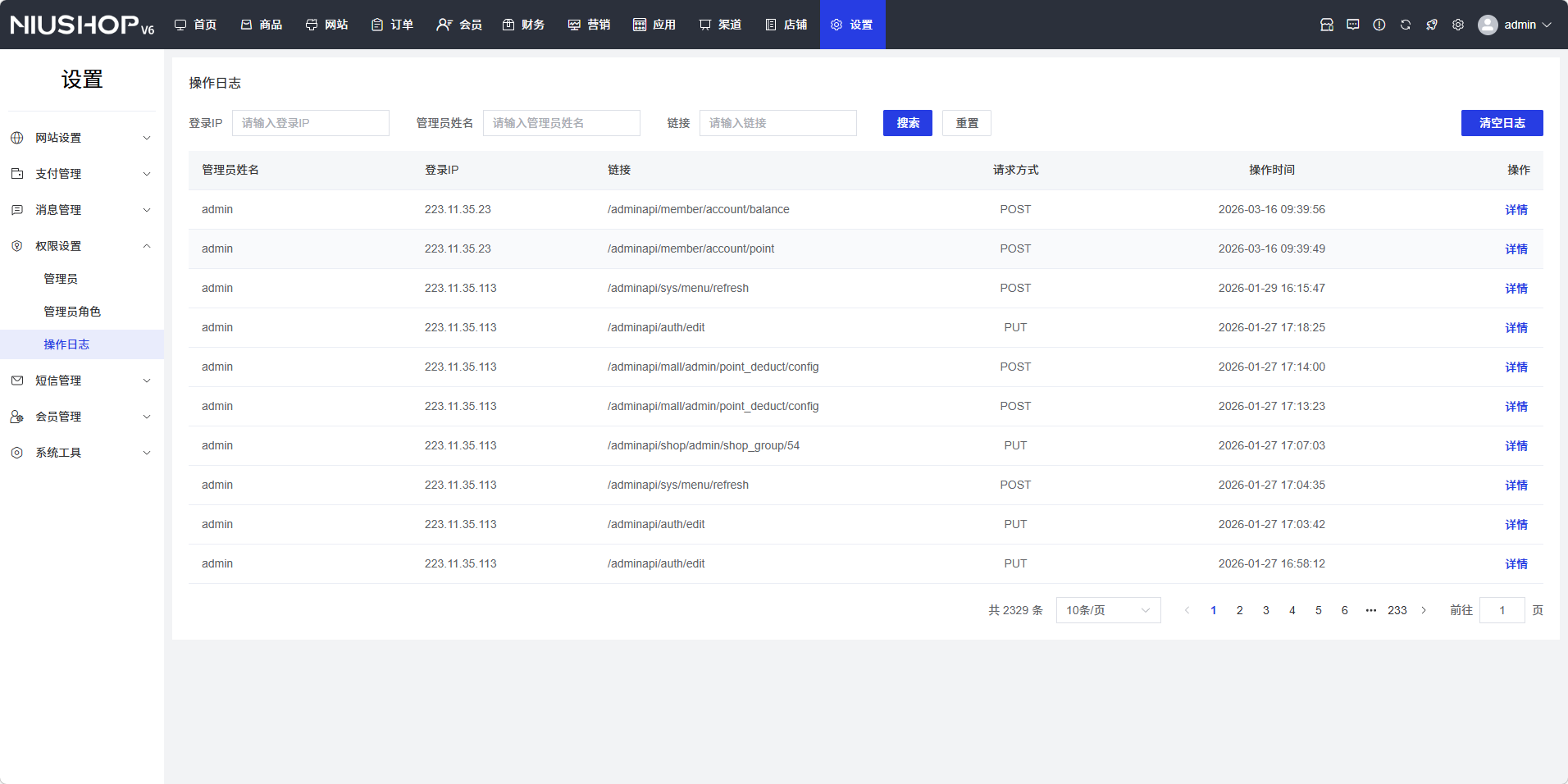
Task: Collapse the 权限设置 sidebar section
Action: [x=82, y=246]
